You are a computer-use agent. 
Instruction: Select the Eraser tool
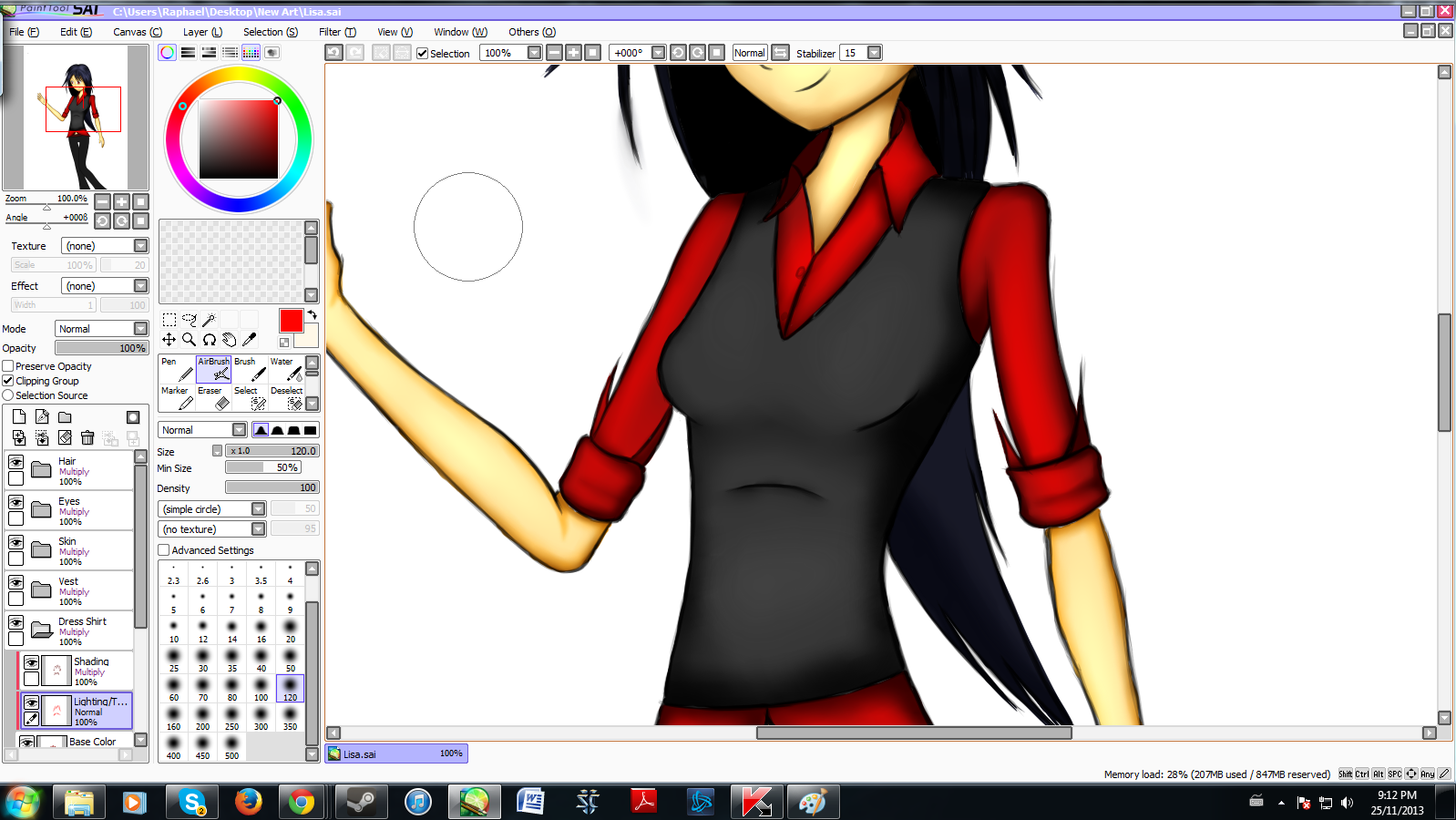212,397
